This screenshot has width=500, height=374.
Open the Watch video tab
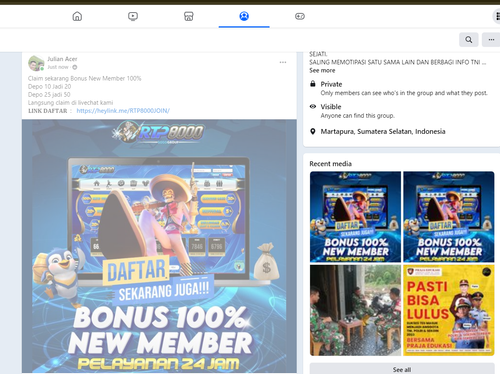[133, 16]
